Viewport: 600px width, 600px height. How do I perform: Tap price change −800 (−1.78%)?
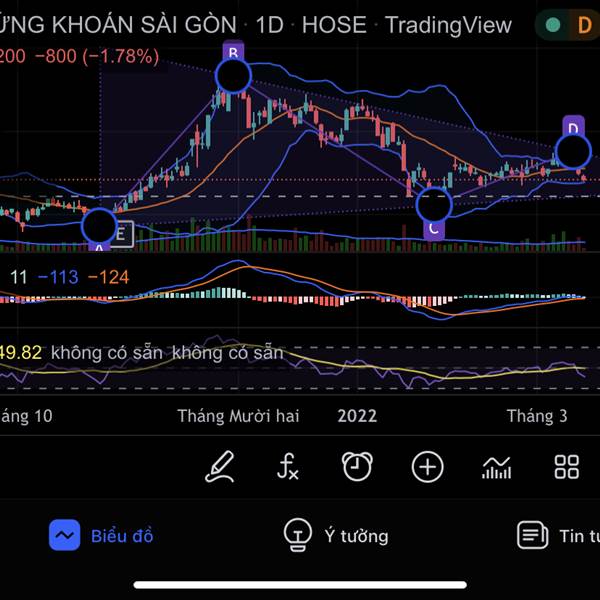[x=97, y=57]
